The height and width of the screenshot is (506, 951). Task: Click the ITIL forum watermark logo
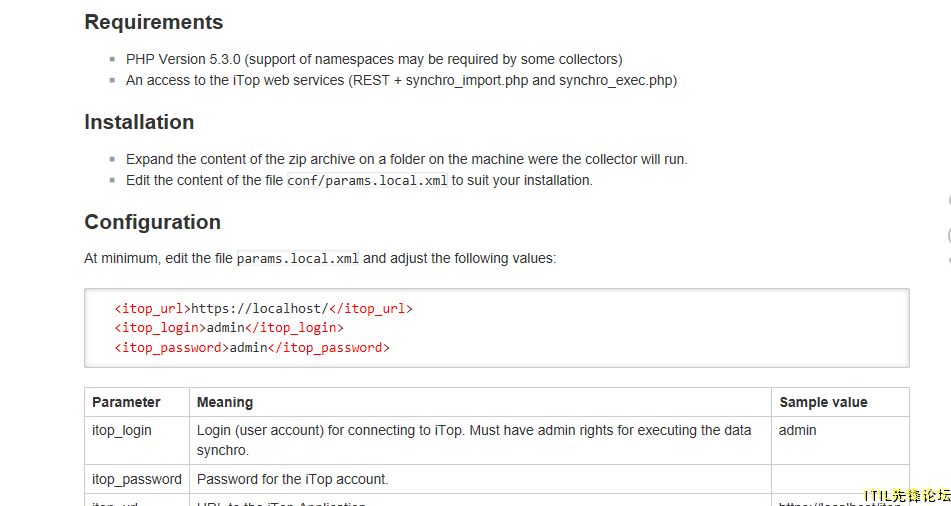pos(907,496)
